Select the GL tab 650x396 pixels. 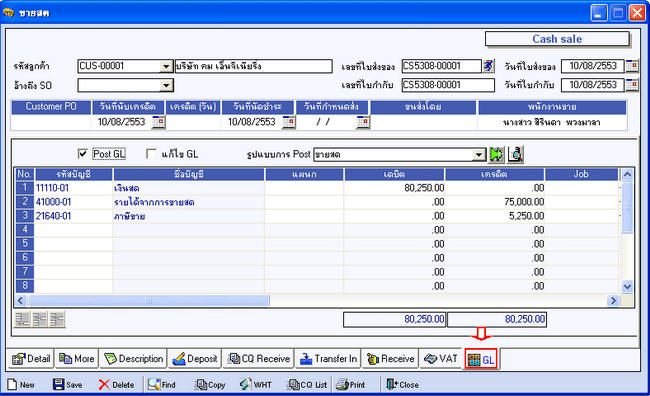click(x=481, y=359)
